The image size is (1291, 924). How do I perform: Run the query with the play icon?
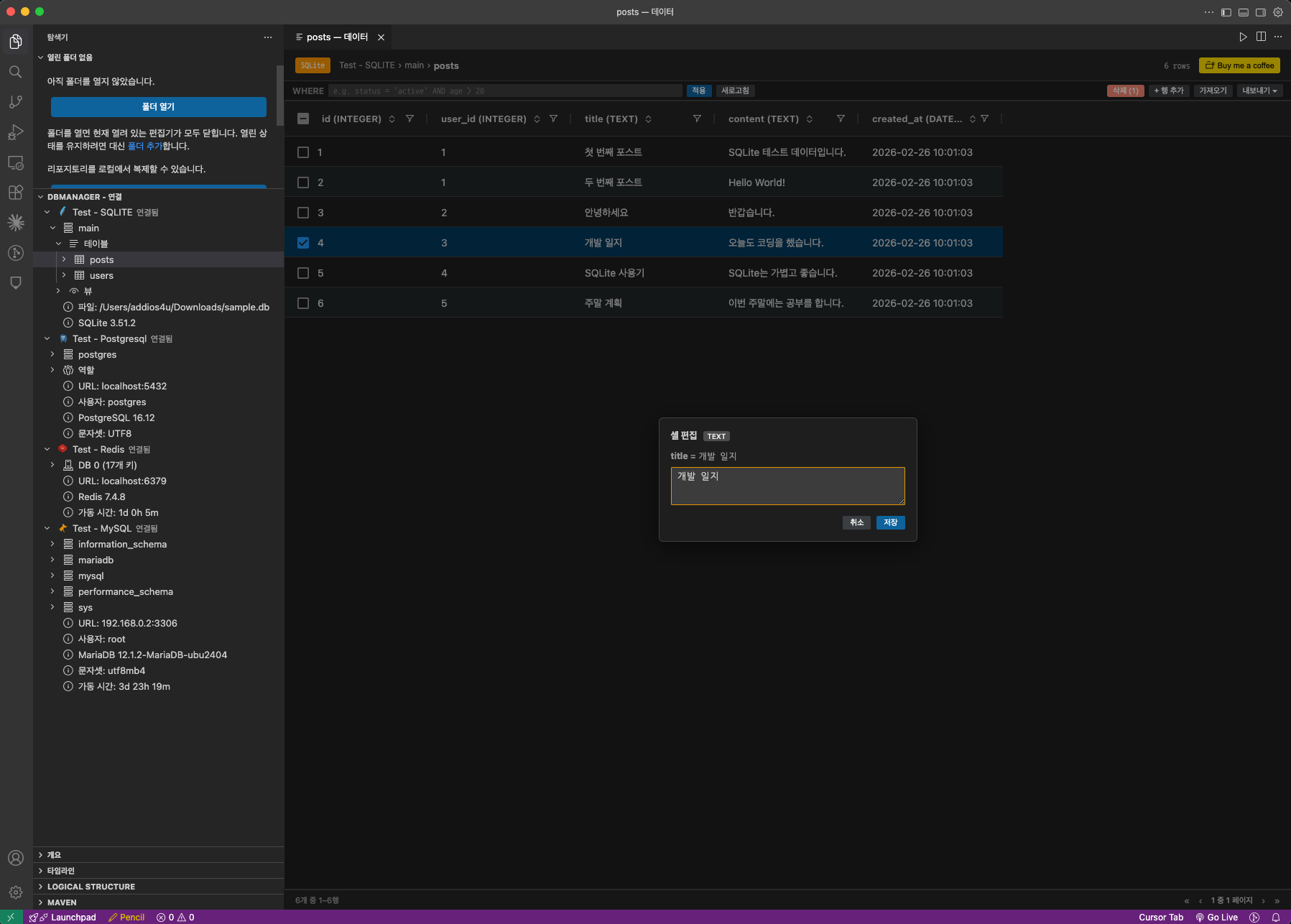[1242, 37]
